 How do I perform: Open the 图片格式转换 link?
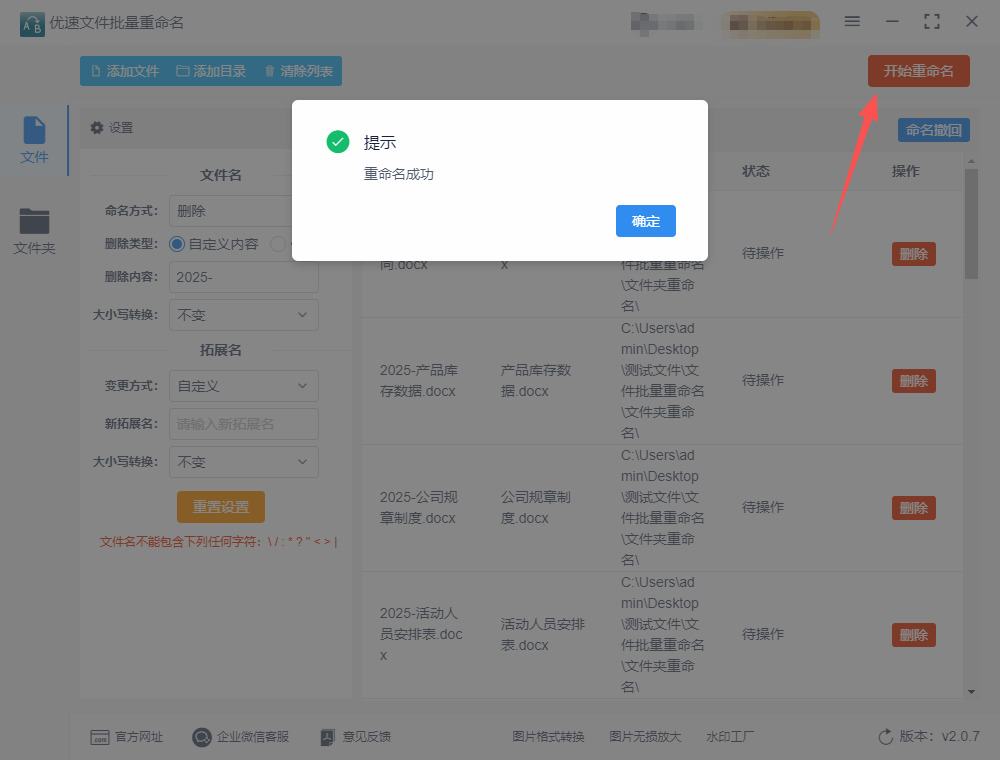point(548,737)
